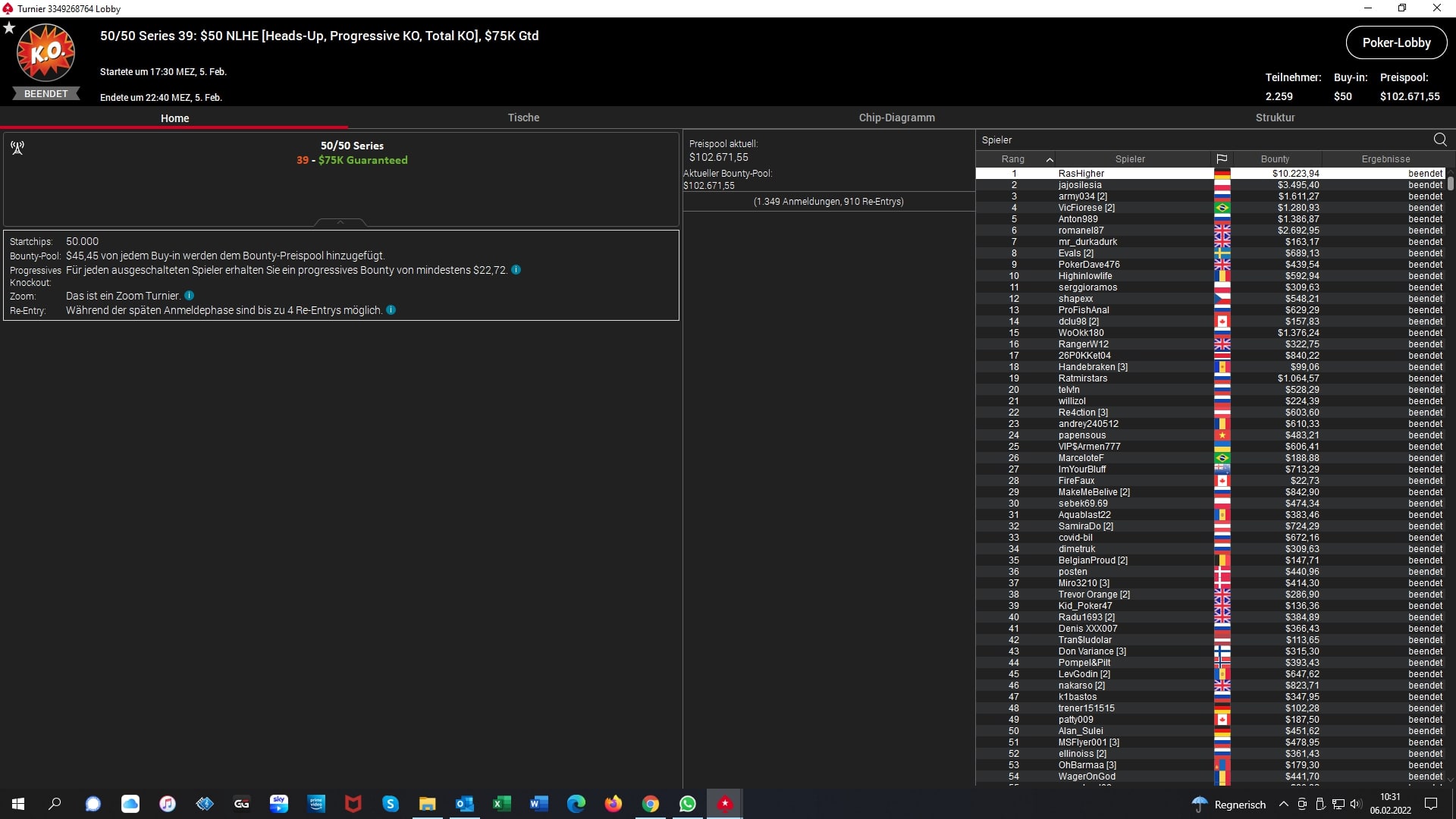
Task: Select player RasHigher in rank 1
Action: (x=1081, y=174)
